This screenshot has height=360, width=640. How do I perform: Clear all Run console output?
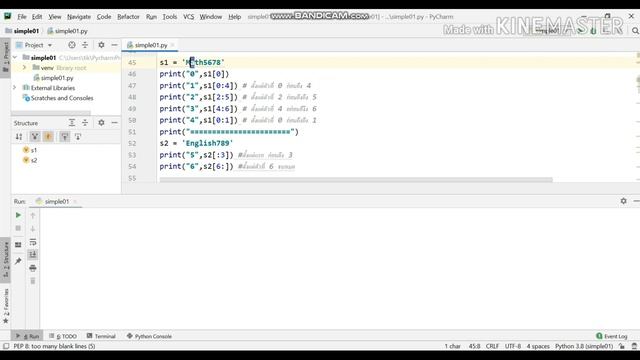tap(33, 281)
